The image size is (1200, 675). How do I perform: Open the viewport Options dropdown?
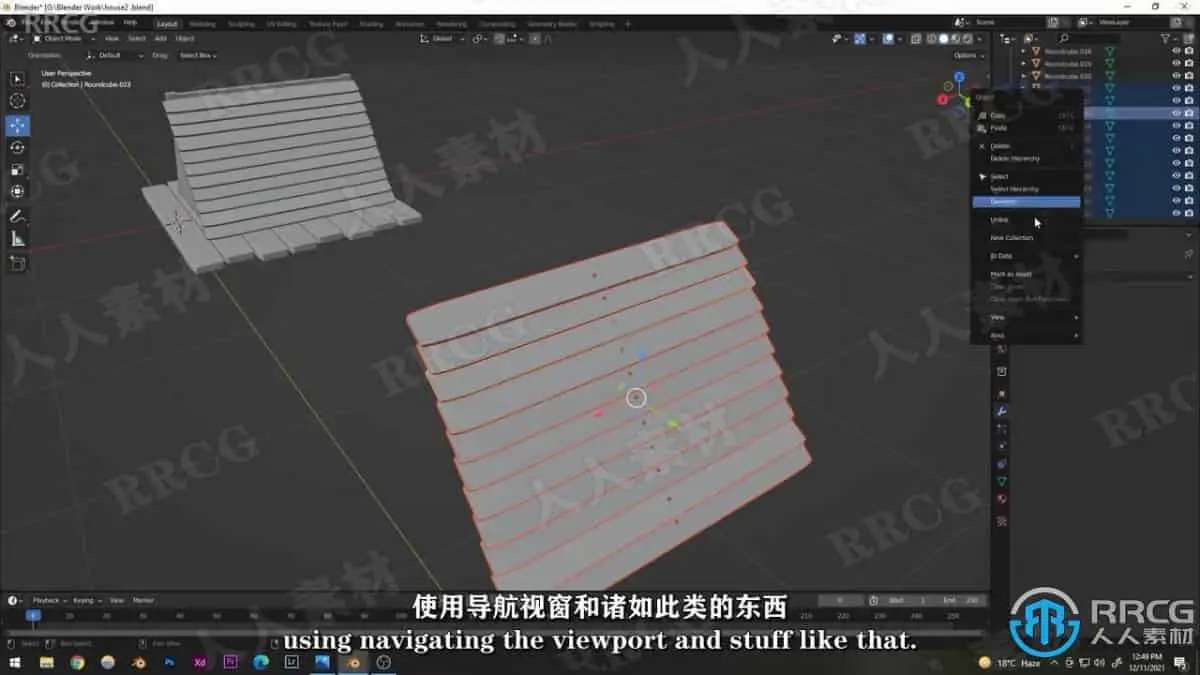967,55
